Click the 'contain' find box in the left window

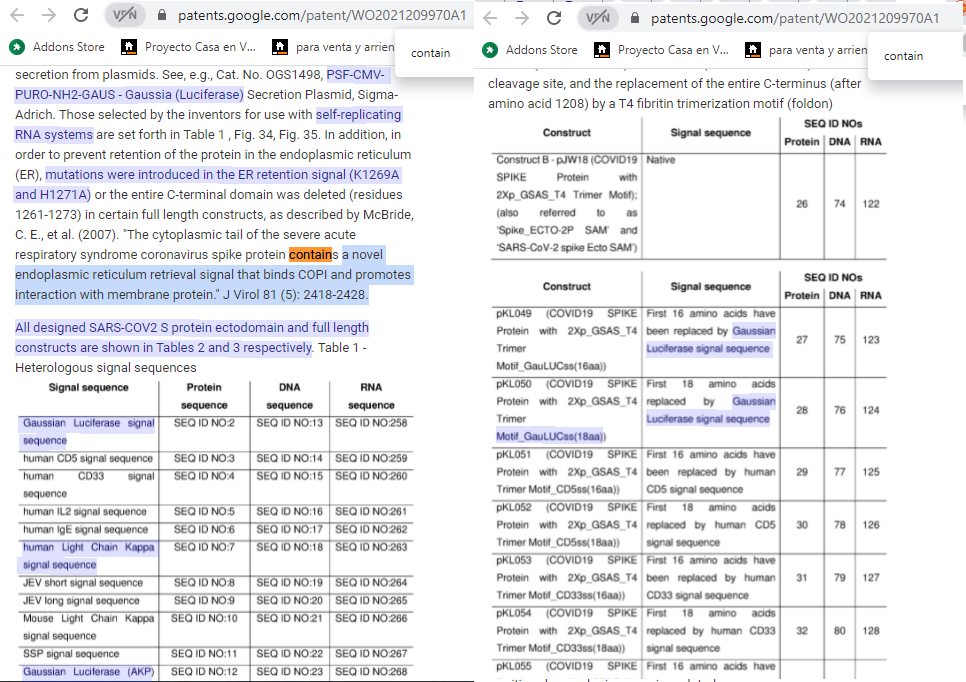pos(431,53)
